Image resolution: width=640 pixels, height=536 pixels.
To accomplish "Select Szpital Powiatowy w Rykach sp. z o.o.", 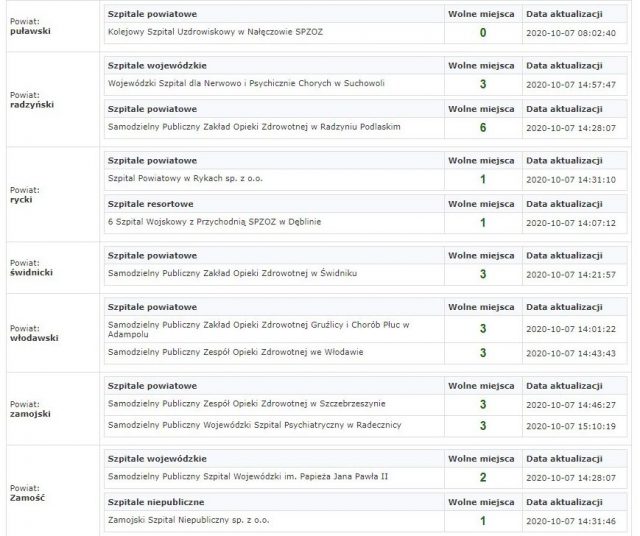I will pos(185,178).
